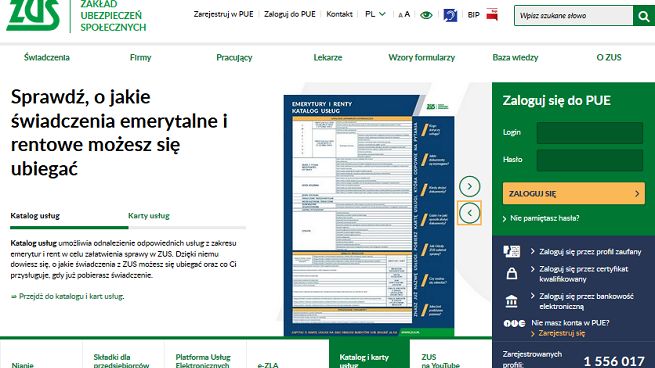Expand the Świadczenia menu
The image size is (655, 368).
pyautogui.click(x=47, y=57)
